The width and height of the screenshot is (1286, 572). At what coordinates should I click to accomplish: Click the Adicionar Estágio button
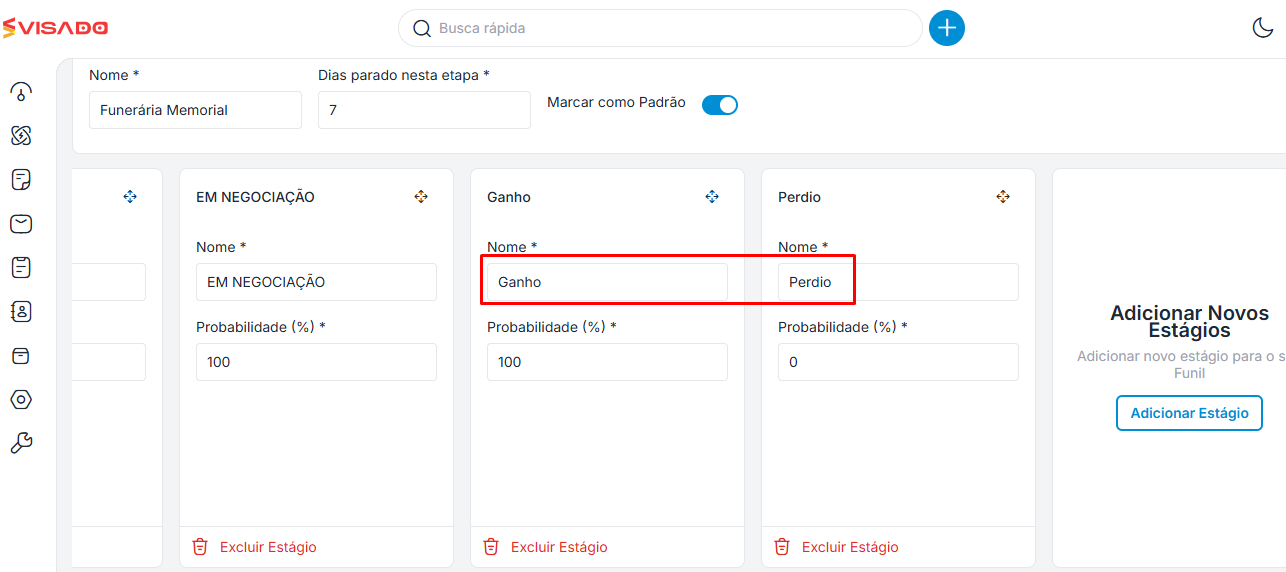(1189, 413)
